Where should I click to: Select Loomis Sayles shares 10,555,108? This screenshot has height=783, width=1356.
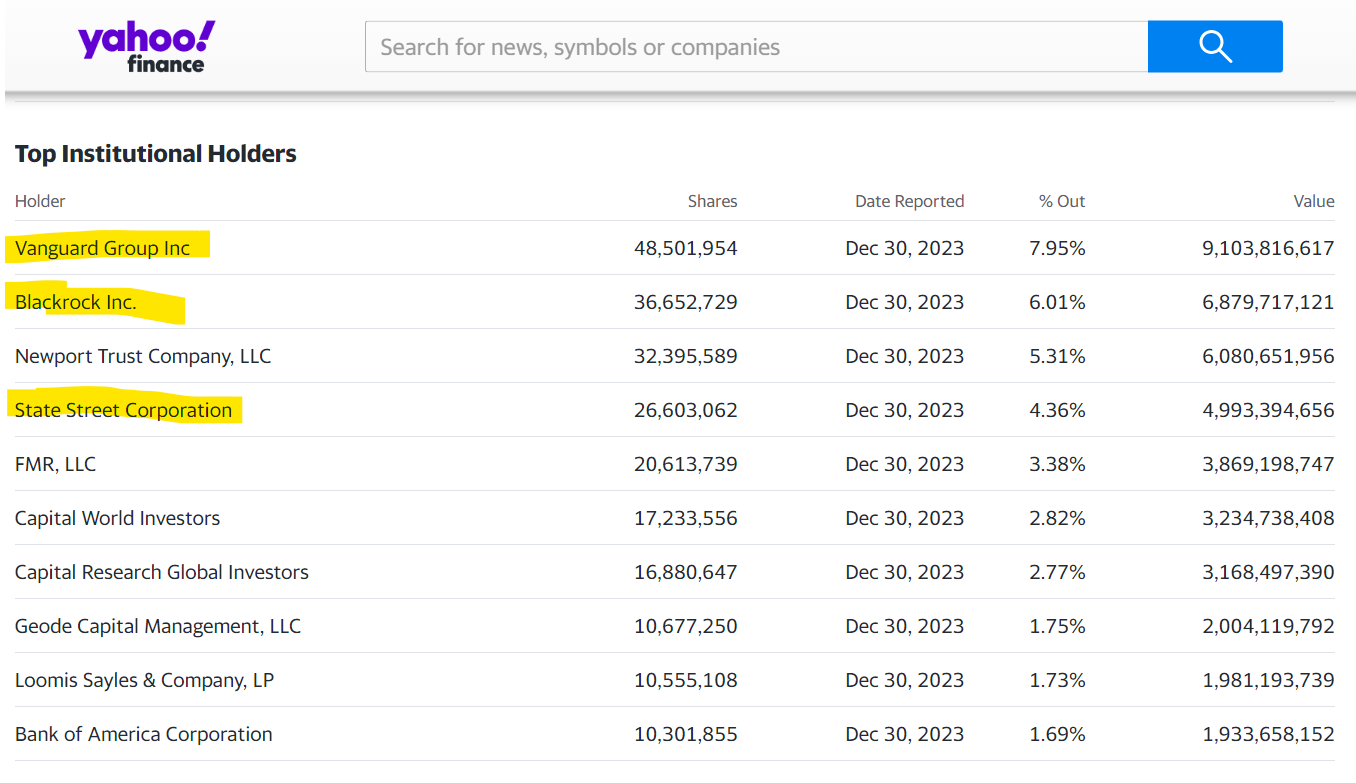point(686,680)
